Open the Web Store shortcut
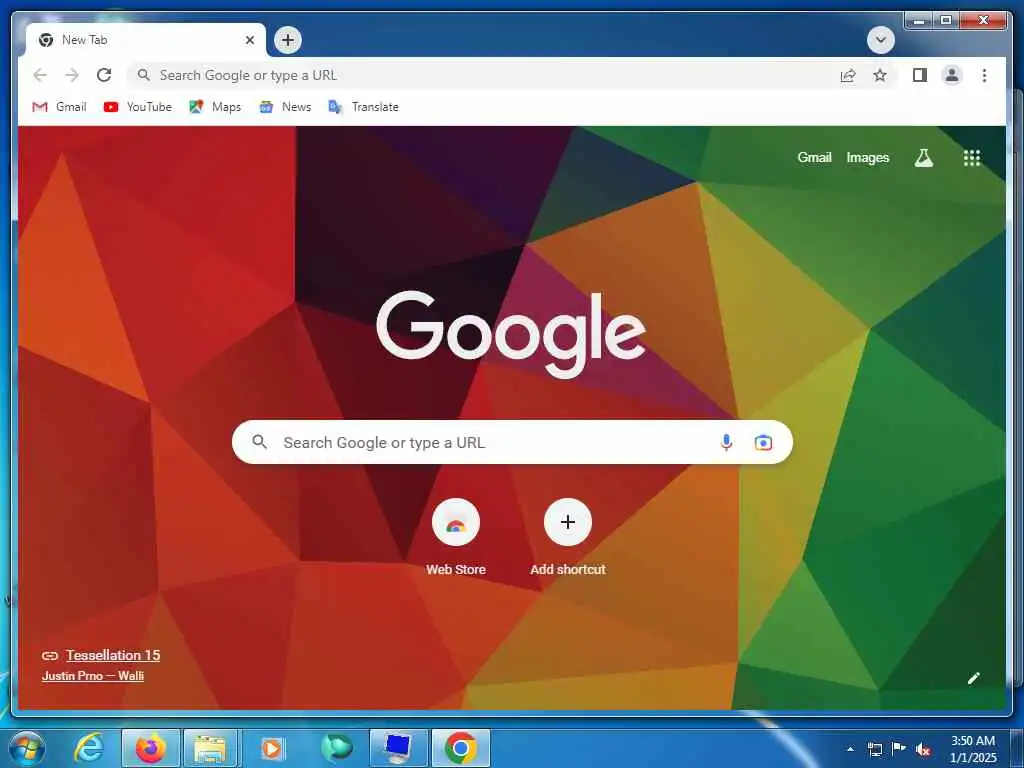This screenshot has width=1024, height=768. [456, 537]
